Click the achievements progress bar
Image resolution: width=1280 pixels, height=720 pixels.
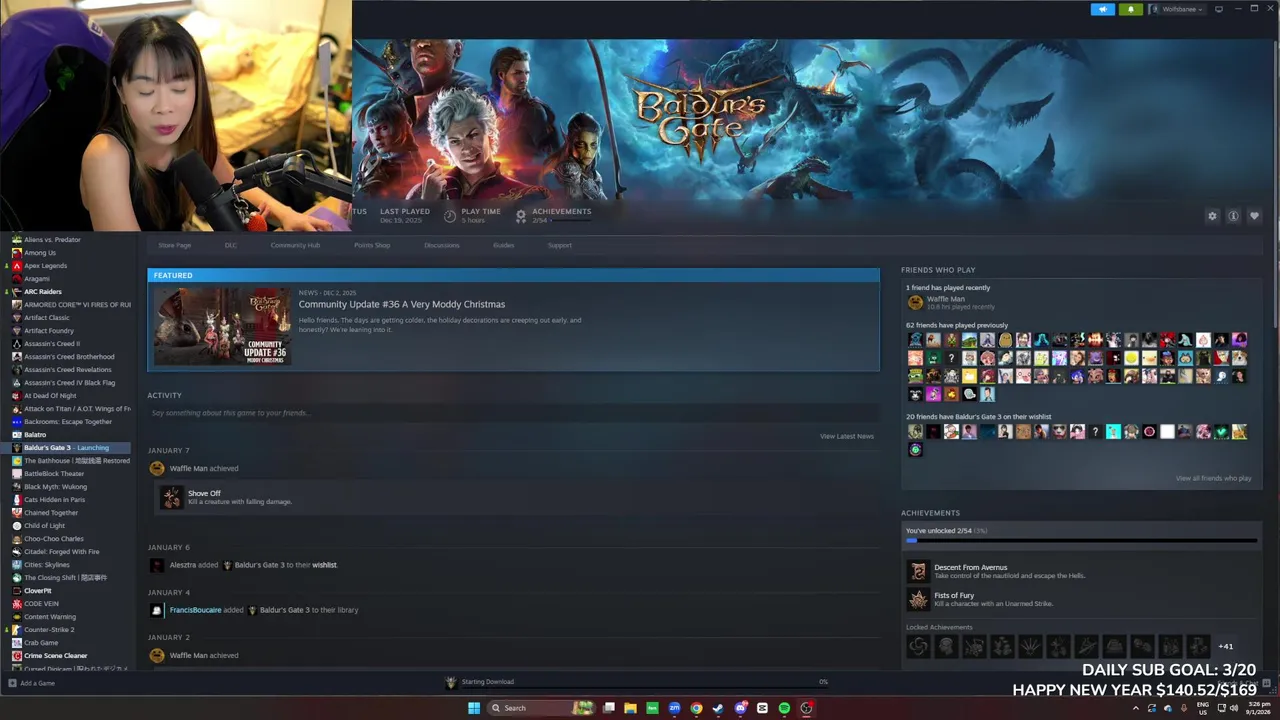click(x=1081, y=541)
